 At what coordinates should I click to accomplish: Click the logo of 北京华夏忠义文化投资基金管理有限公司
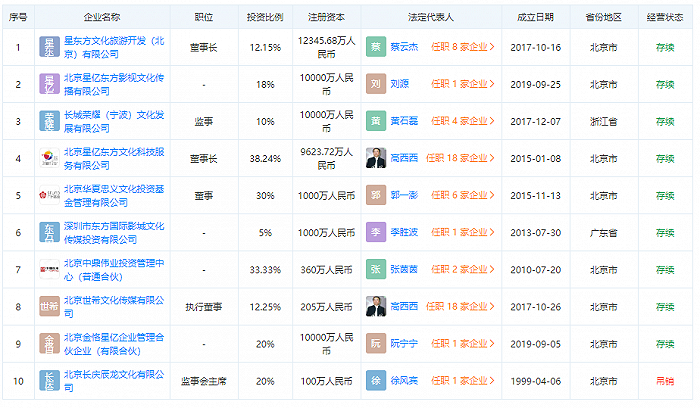click(50, 195)
